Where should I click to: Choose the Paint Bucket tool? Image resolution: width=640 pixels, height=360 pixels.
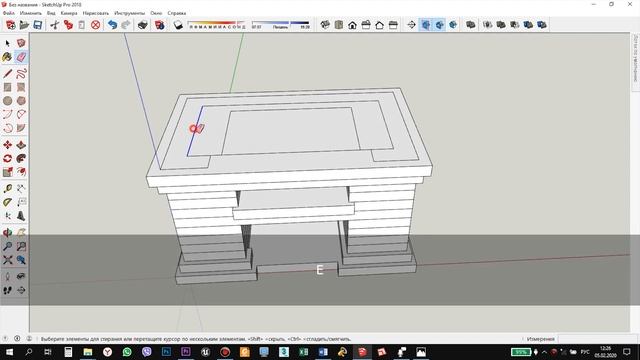coord(7,57)
